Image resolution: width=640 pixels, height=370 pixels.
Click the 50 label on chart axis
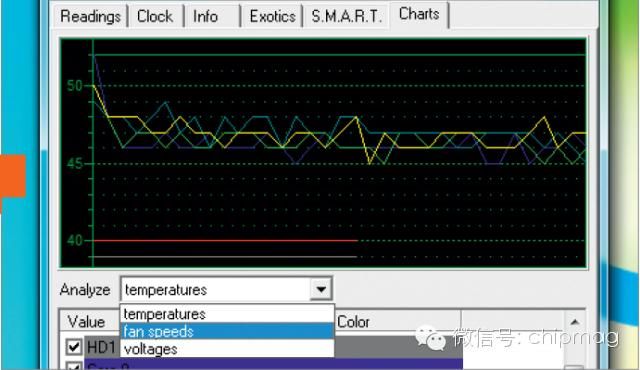(x=75, y=86)
